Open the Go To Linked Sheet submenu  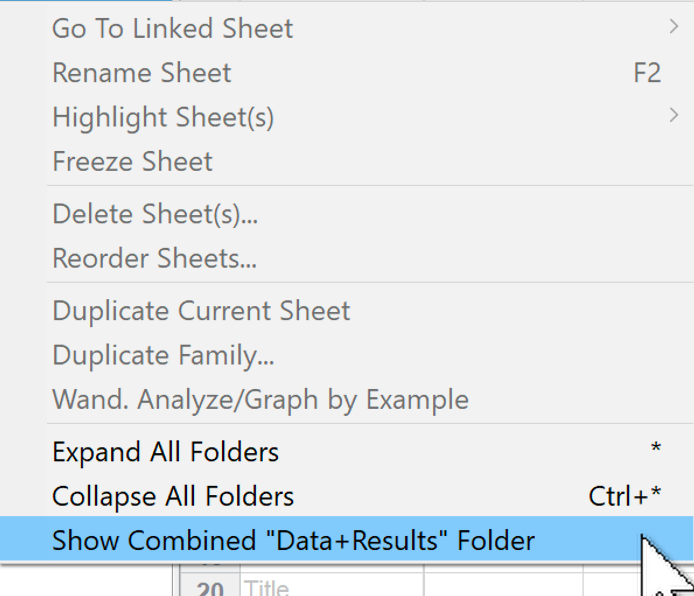(x=172, y=28)
